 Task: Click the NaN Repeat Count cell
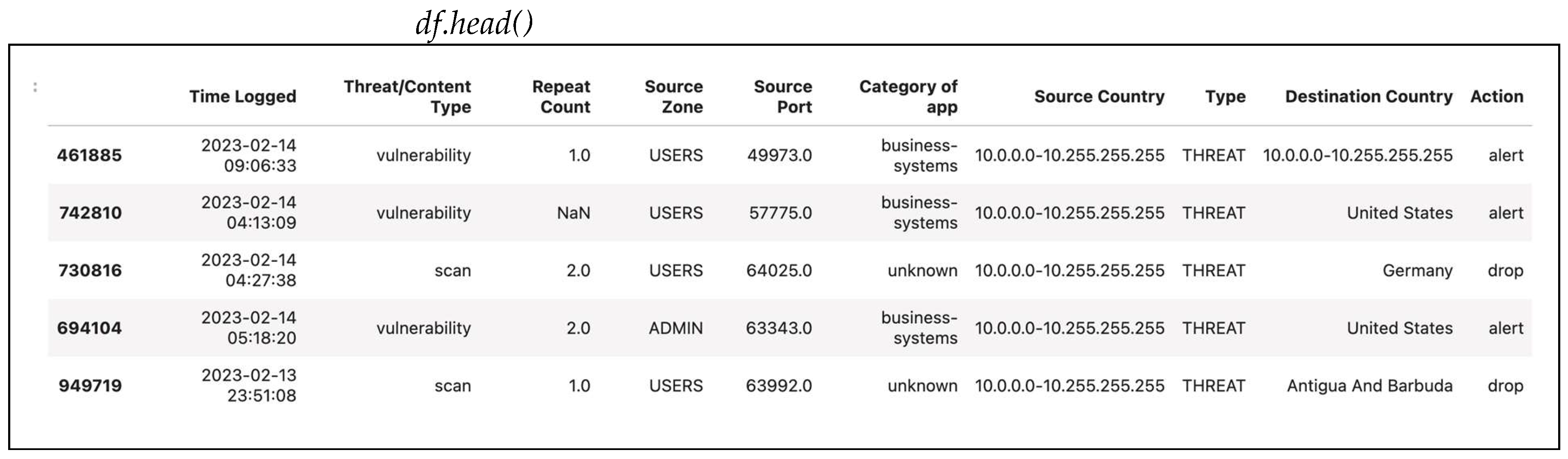(x=573, y=213)
